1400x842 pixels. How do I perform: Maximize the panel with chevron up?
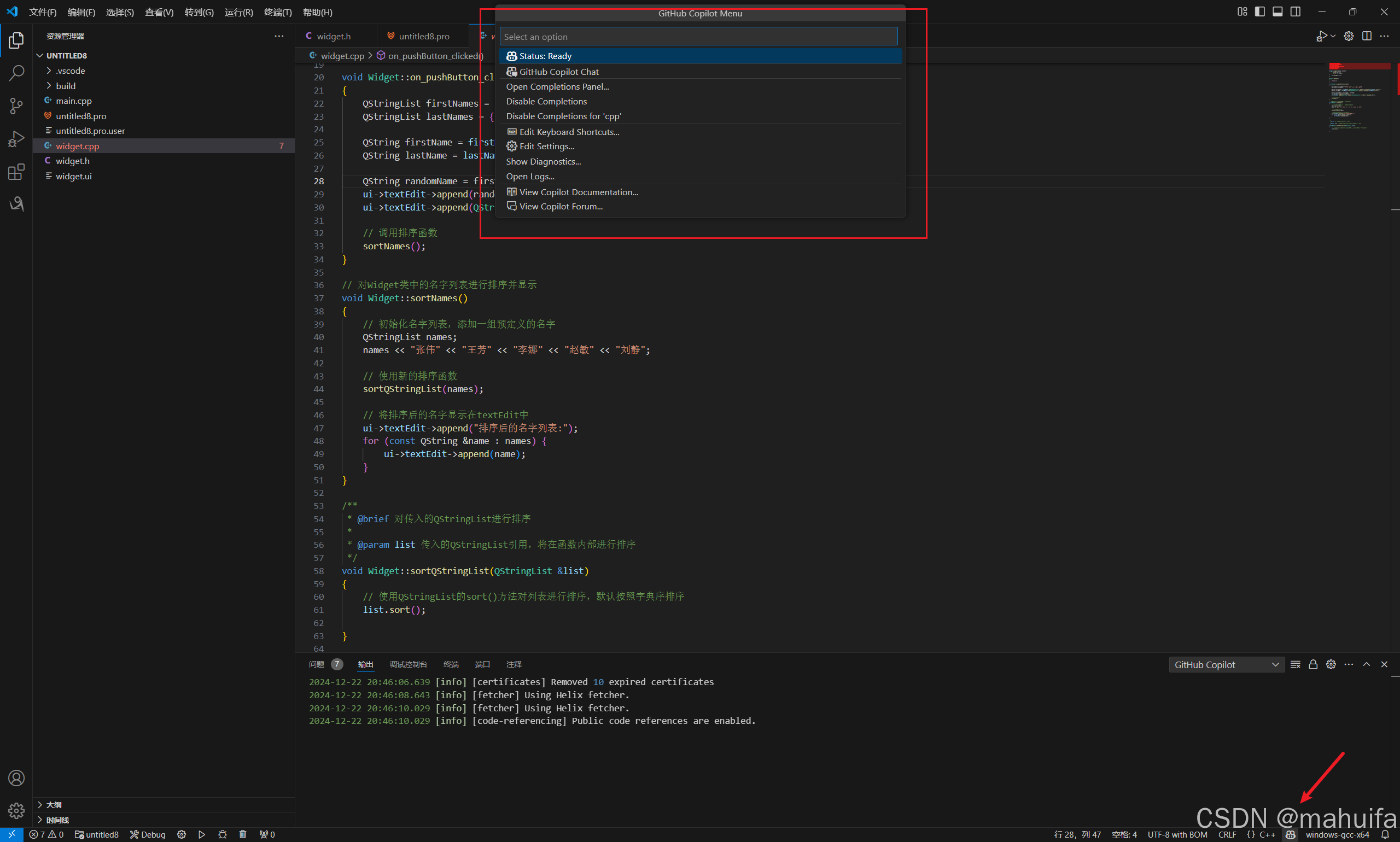coord(1367,664)
